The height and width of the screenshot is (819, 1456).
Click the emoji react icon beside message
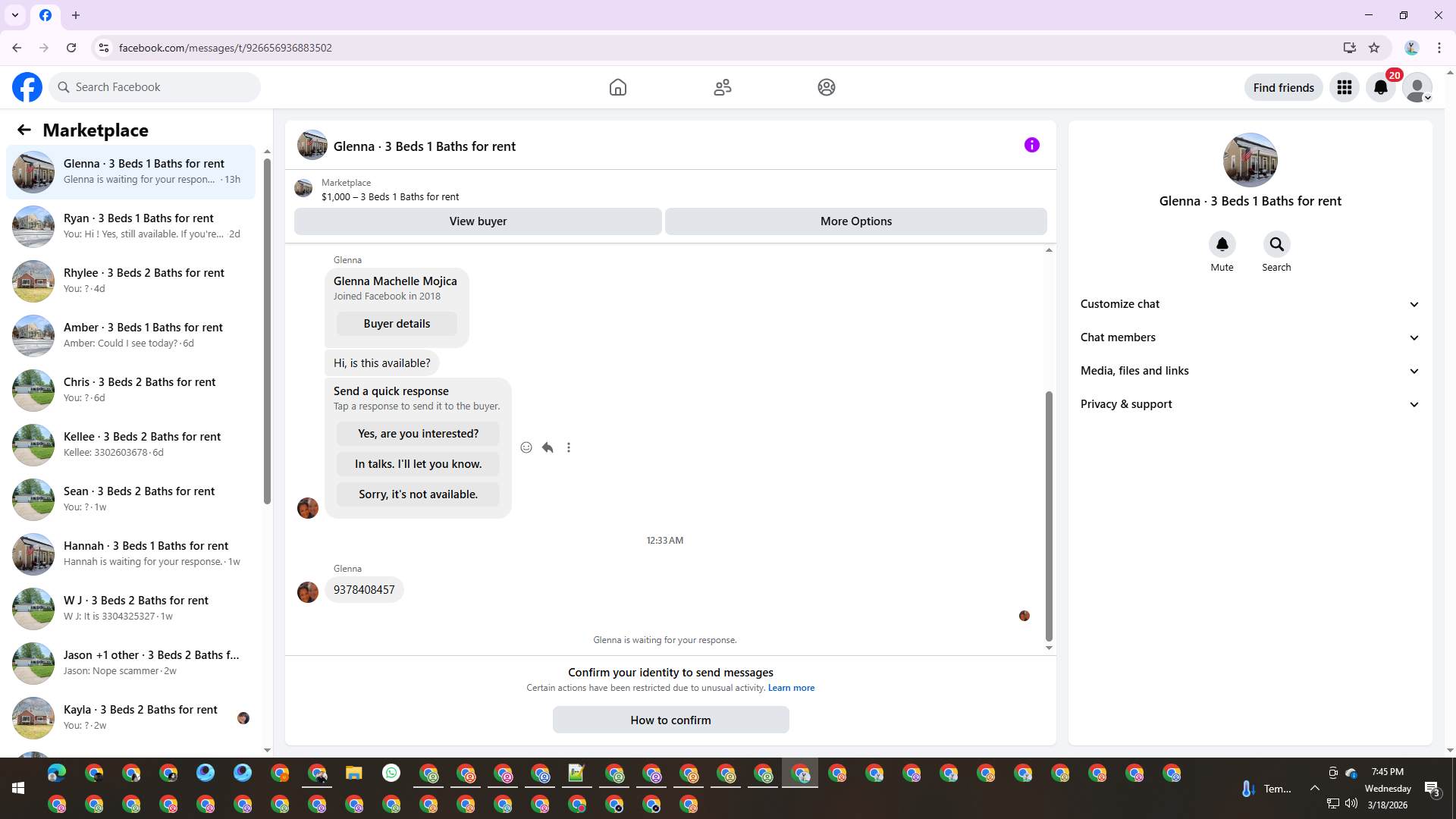(526, 447)
